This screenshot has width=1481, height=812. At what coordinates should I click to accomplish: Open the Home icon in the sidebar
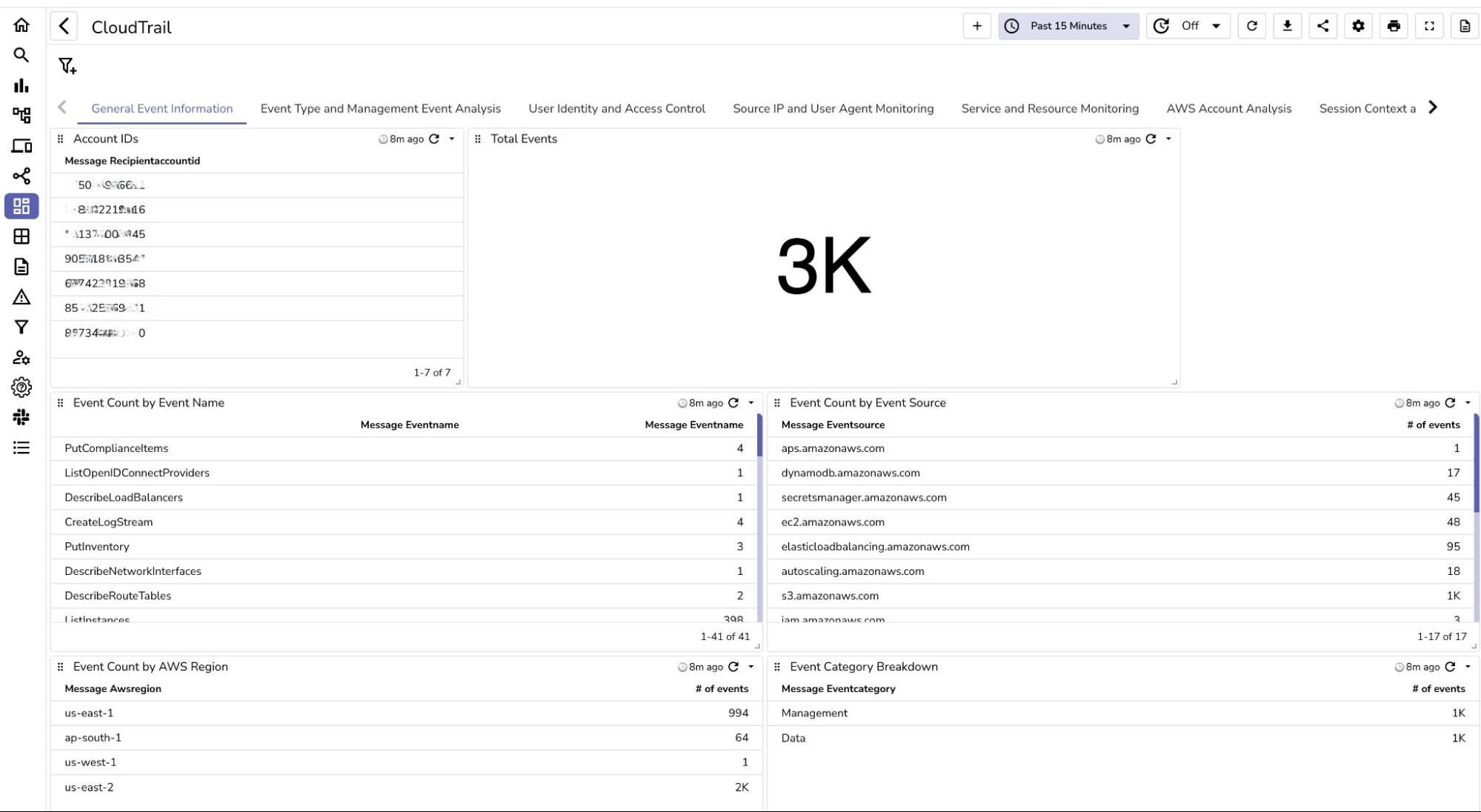21,26
